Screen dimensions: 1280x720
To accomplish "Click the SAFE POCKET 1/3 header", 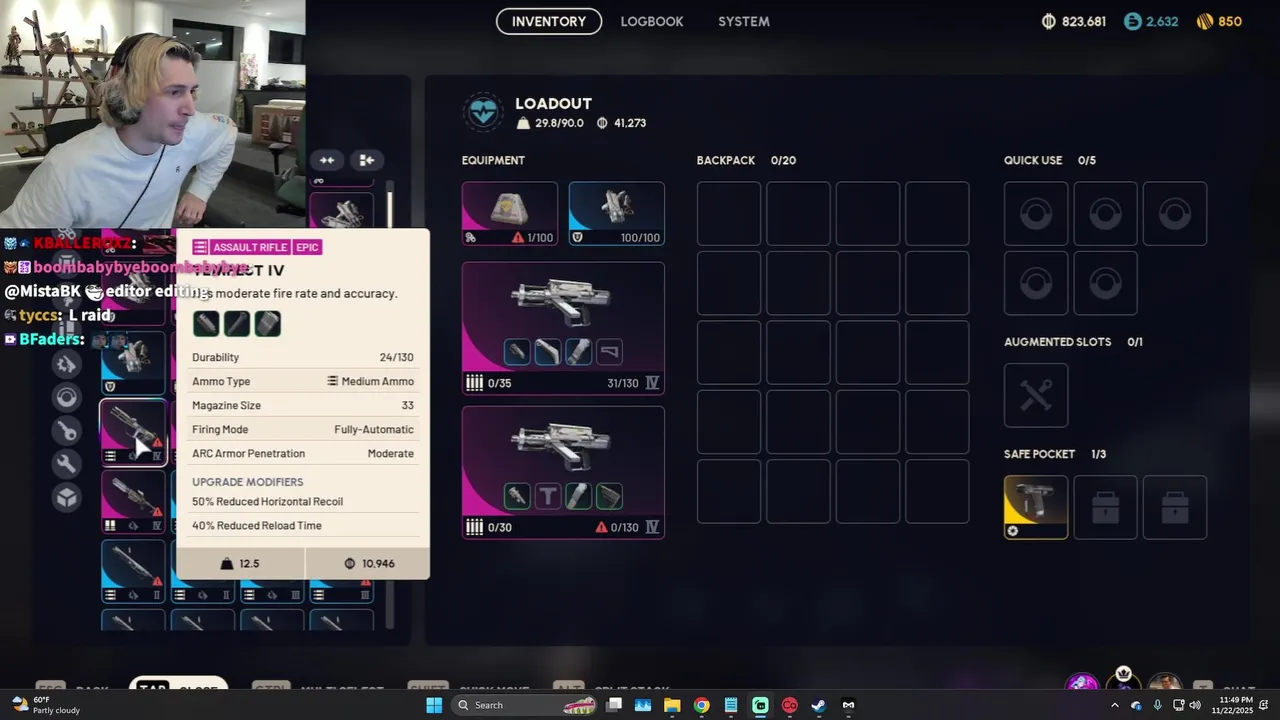I will 1055,454.
